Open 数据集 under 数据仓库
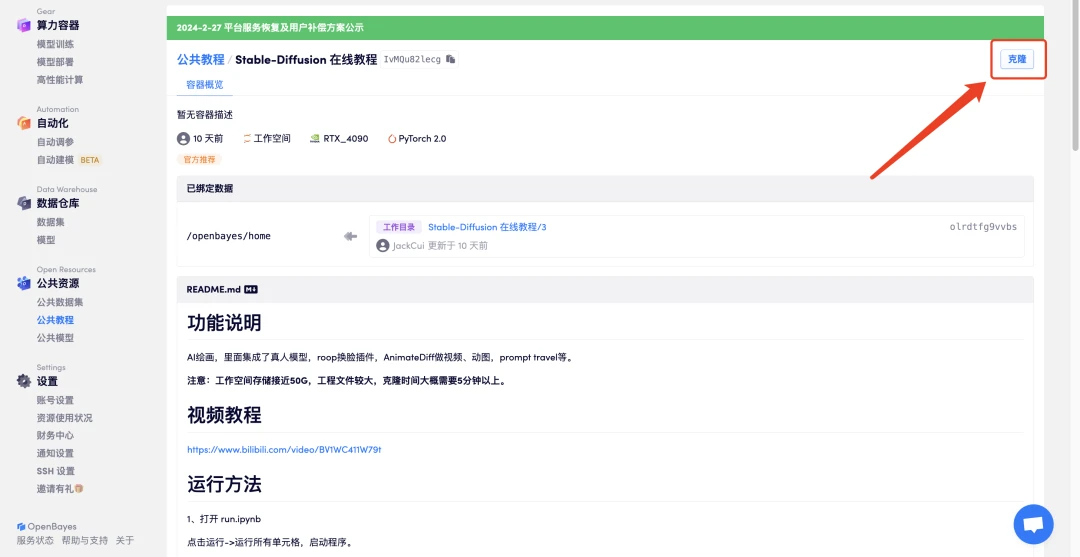The width and height of the screenshot is (1080, 557). pos(50,222)
